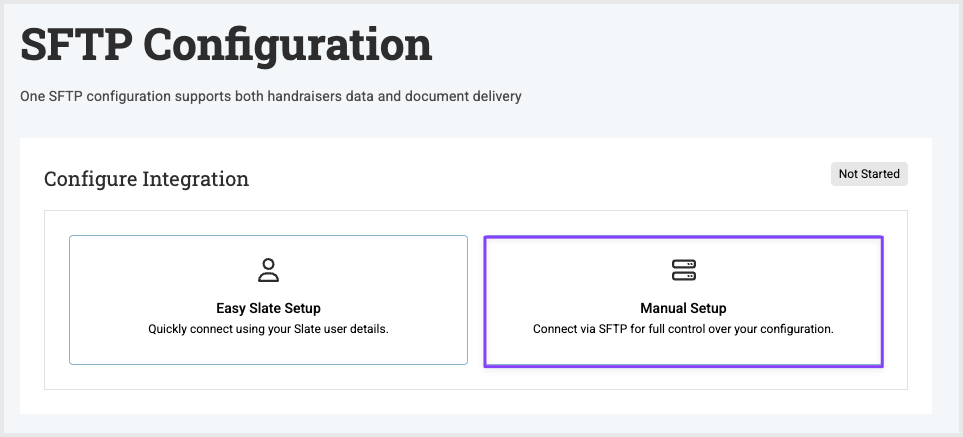The width and height of the screenshot is (963, 437).
Task: Click the Configure Integration heading
Action: (x=146, y=180)
